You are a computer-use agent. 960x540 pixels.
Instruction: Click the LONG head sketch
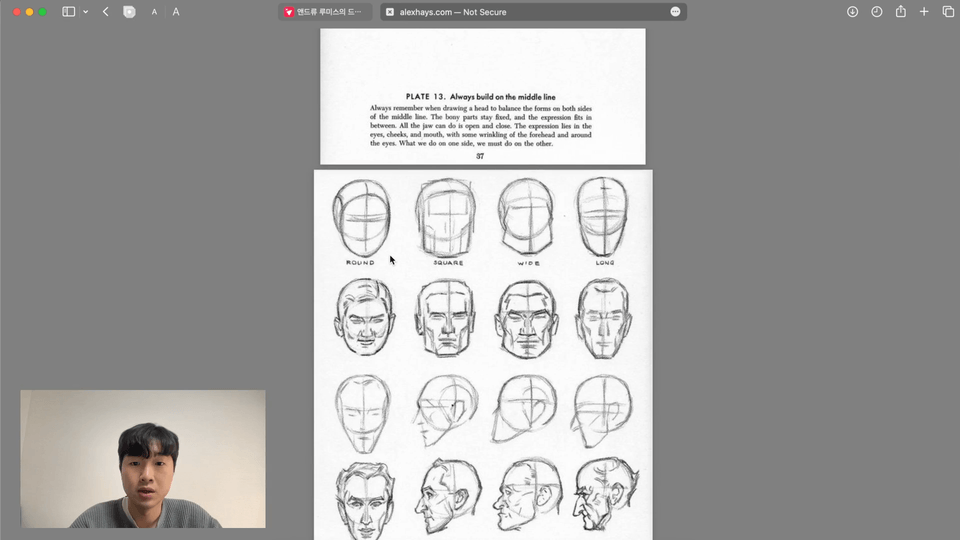pos(603,217)
